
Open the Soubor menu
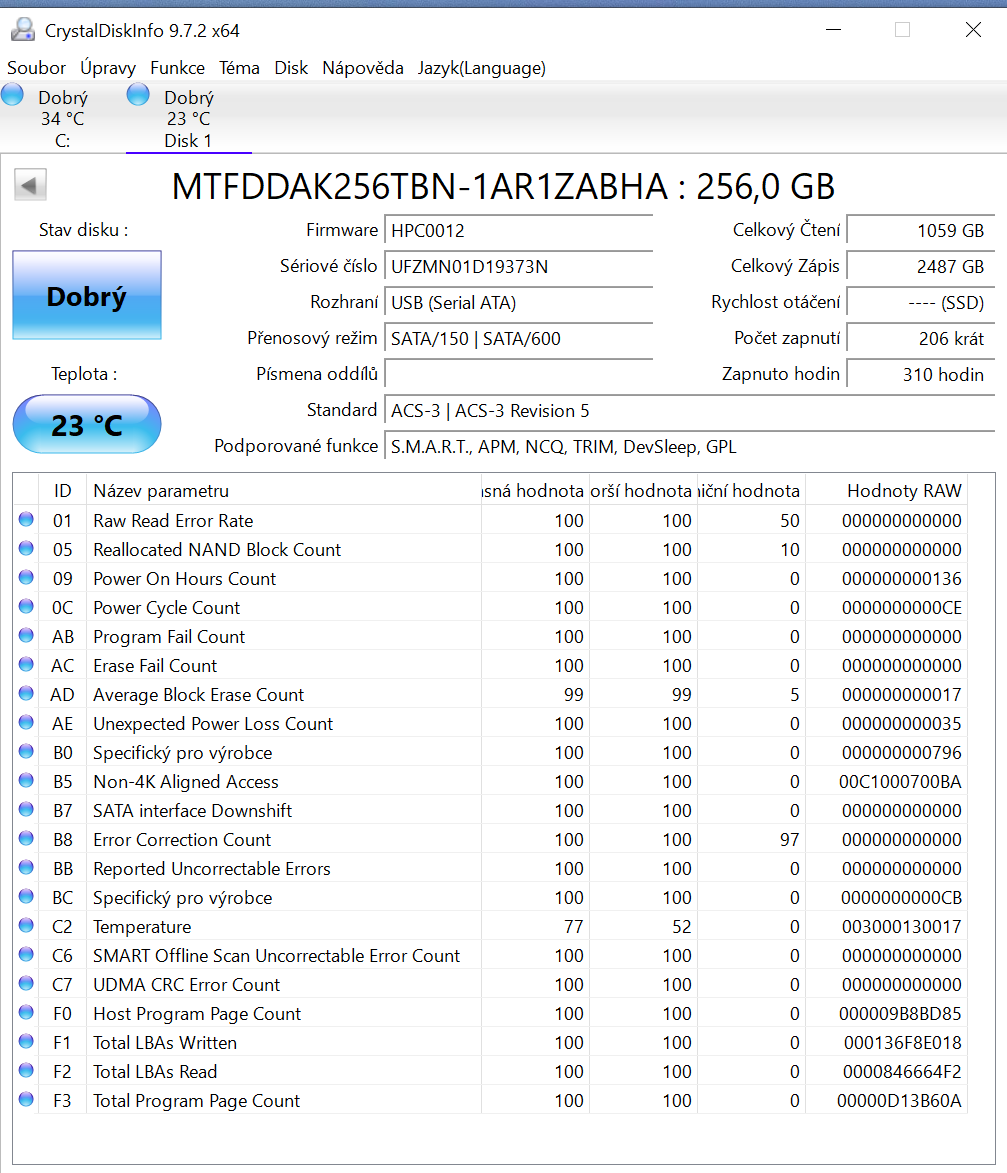point(36,67)
